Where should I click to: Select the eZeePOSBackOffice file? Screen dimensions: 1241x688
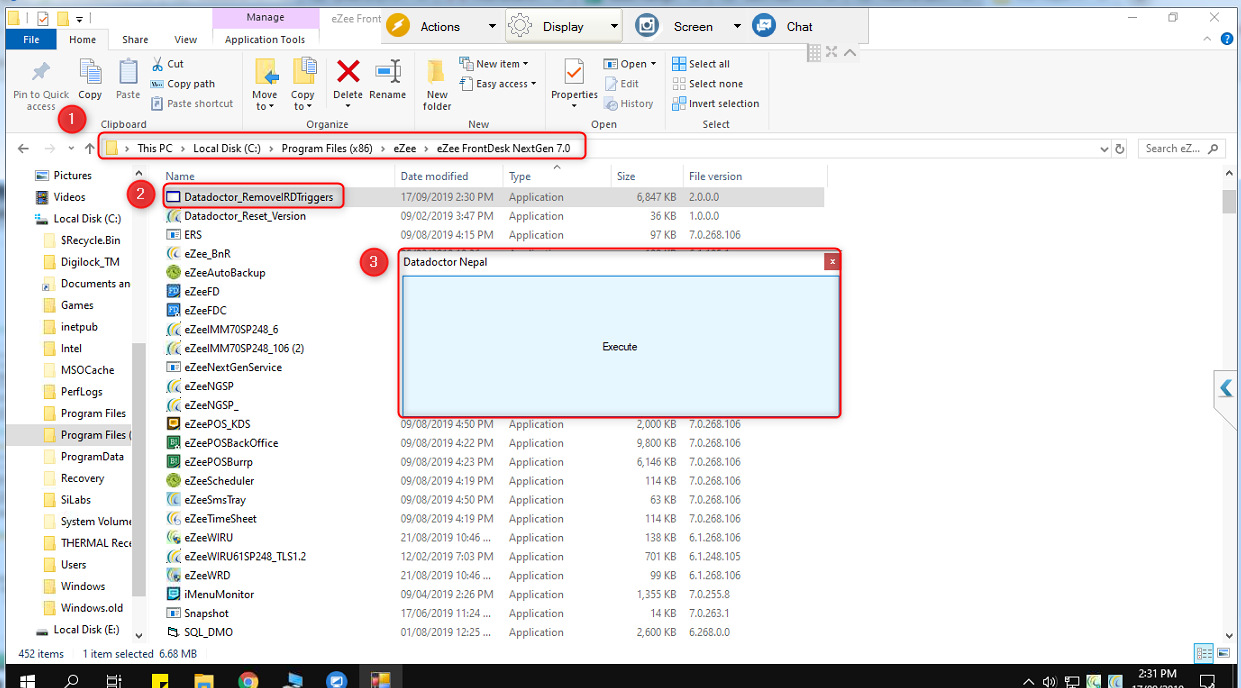point(231,443)
